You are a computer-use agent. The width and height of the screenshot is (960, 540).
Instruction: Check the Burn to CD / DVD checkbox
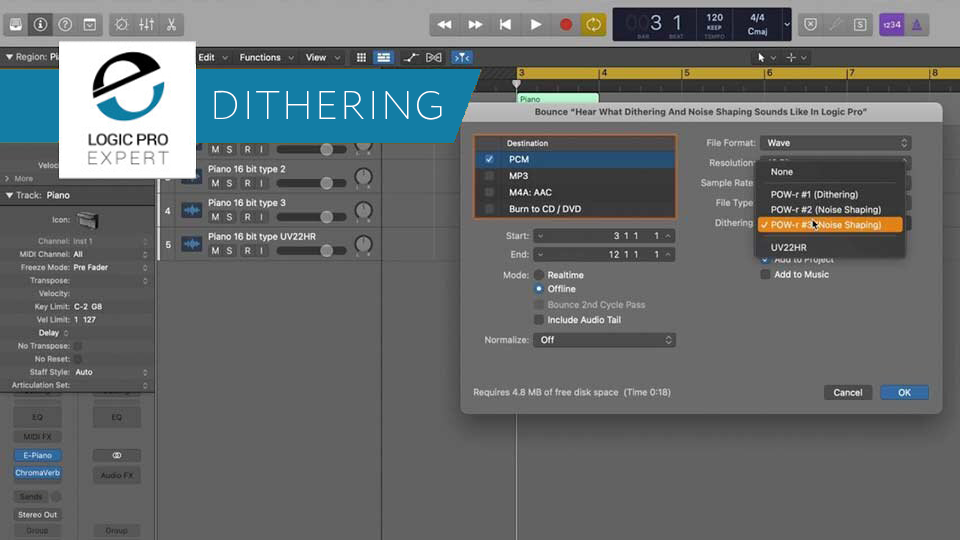click(489, 209)
